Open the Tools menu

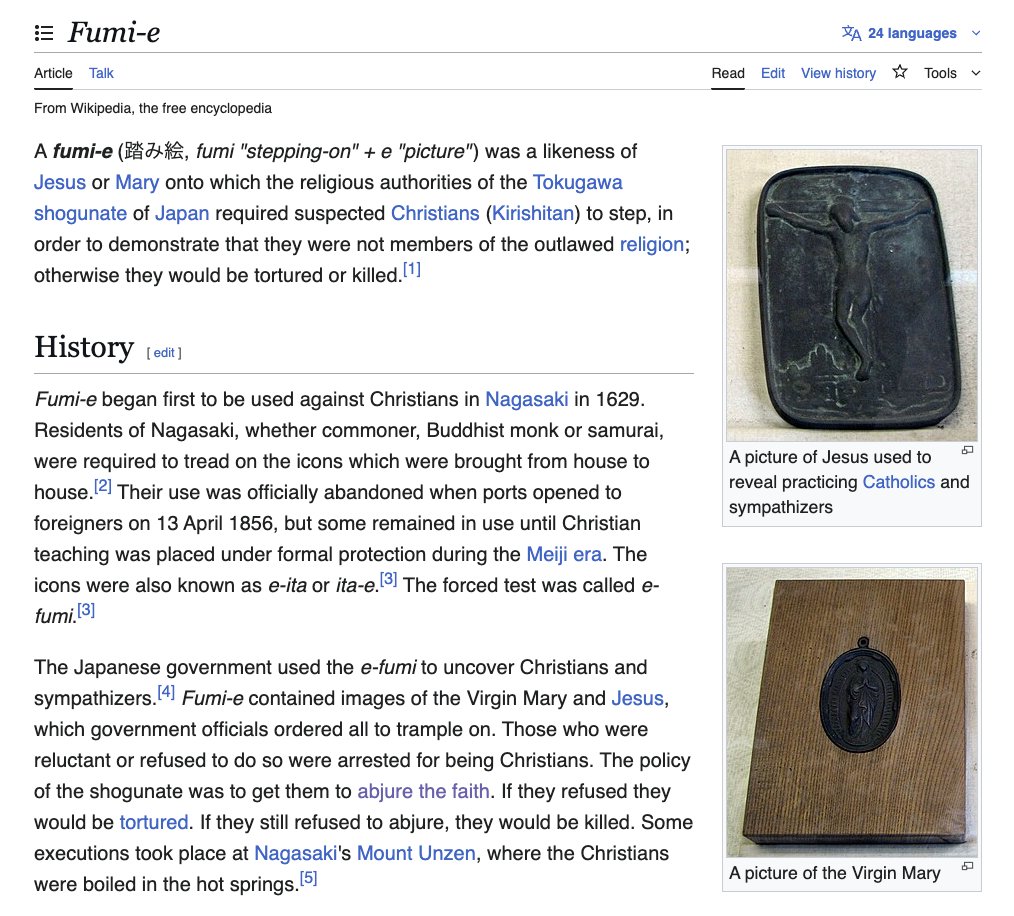click(940, 73)
